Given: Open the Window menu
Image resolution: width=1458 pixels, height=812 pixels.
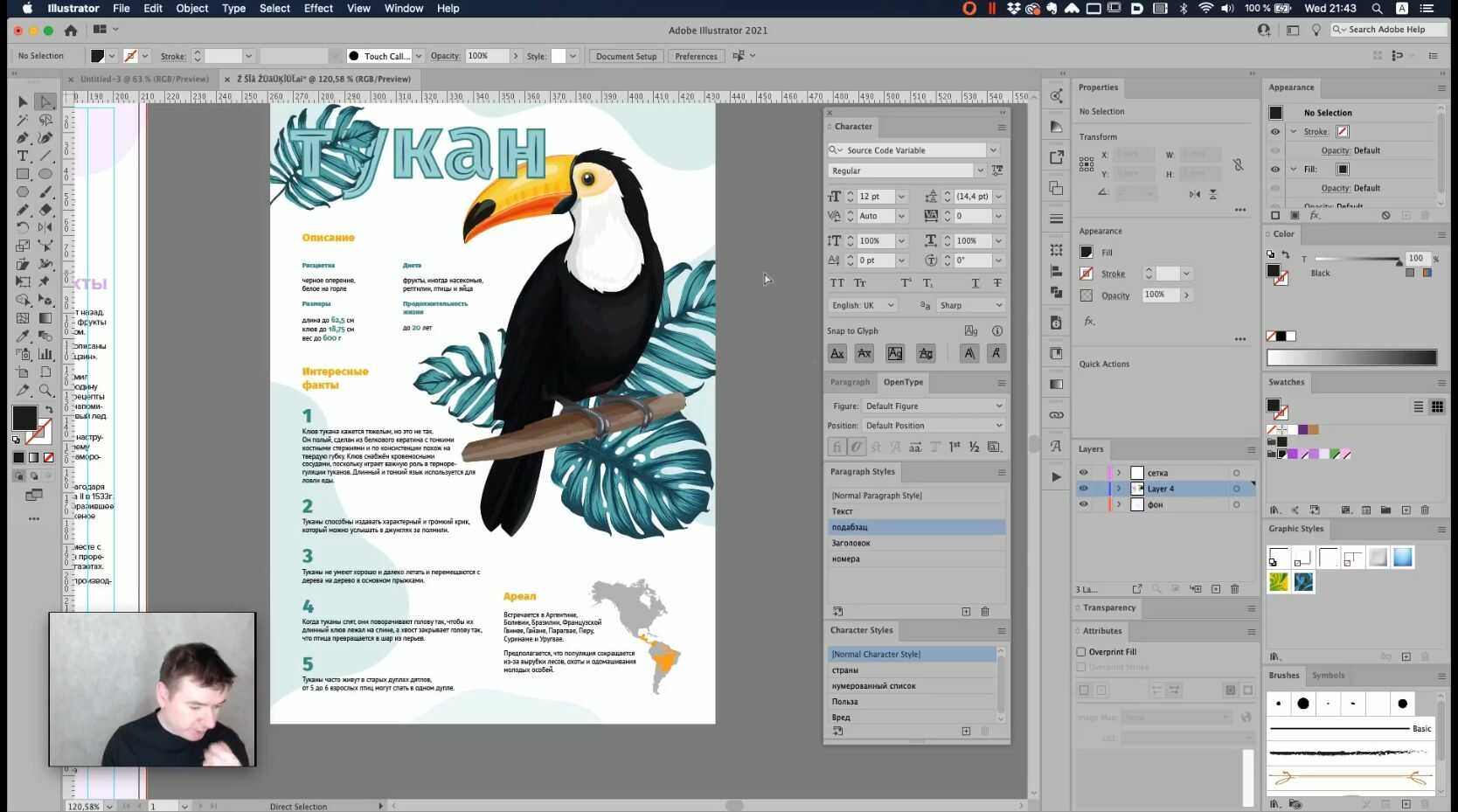Looking at the screenshot, I should [x=404, y=9].
